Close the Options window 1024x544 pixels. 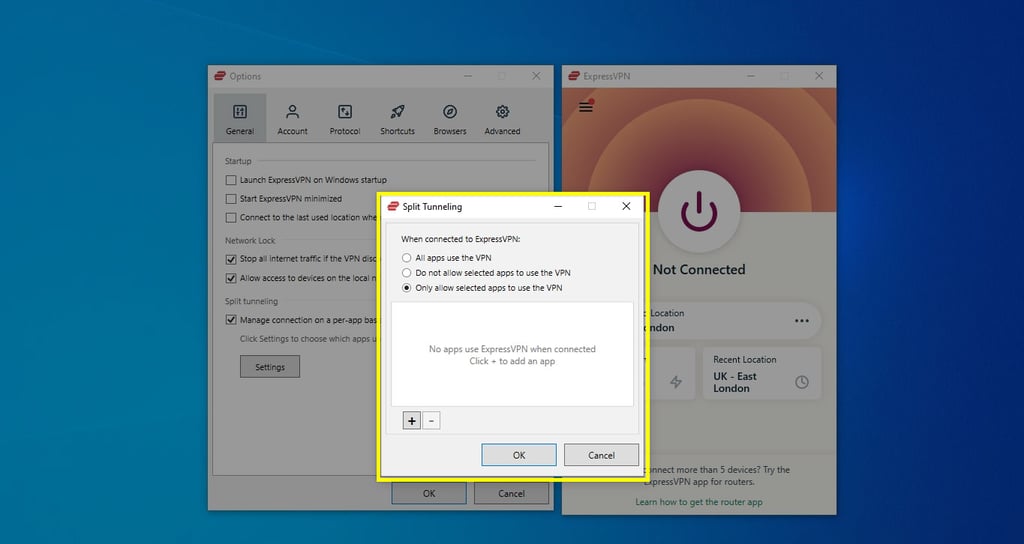click(536, 76)
